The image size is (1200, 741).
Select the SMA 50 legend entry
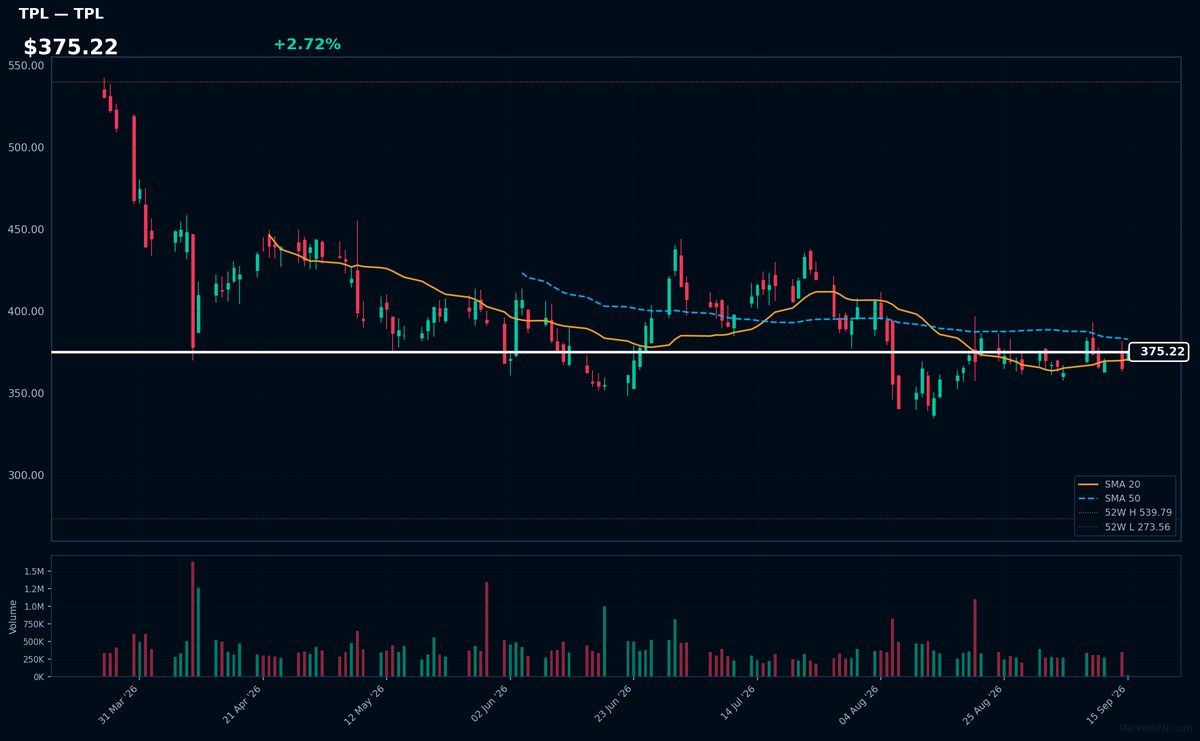[x=1124, y=498]
